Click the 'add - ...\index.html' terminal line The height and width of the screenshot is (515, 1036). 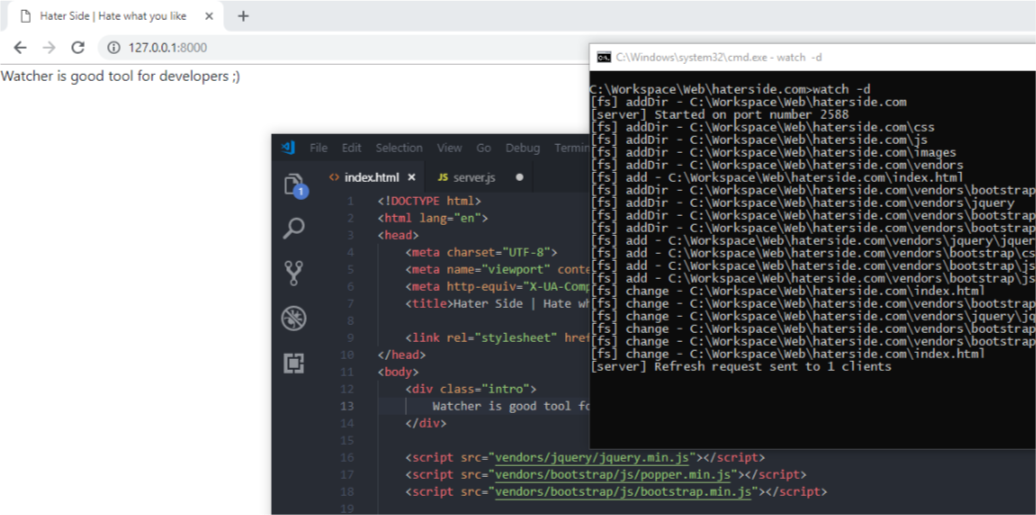(x=777, y=177)
